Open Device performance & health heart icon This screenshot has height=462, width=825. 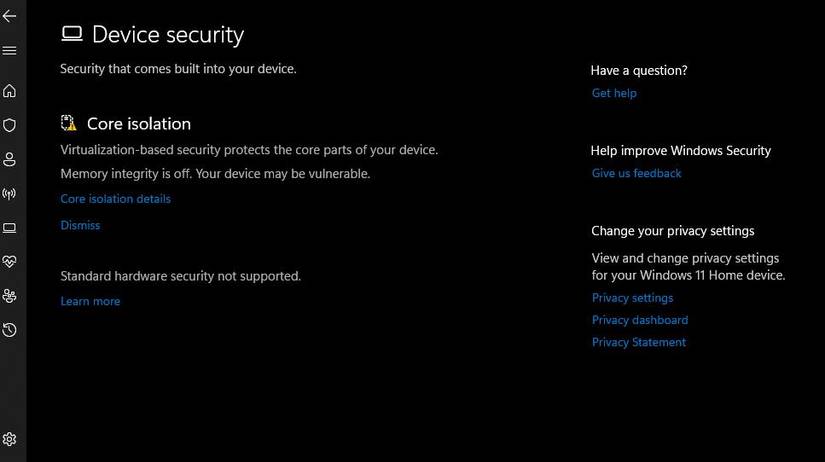coord(10,261)
